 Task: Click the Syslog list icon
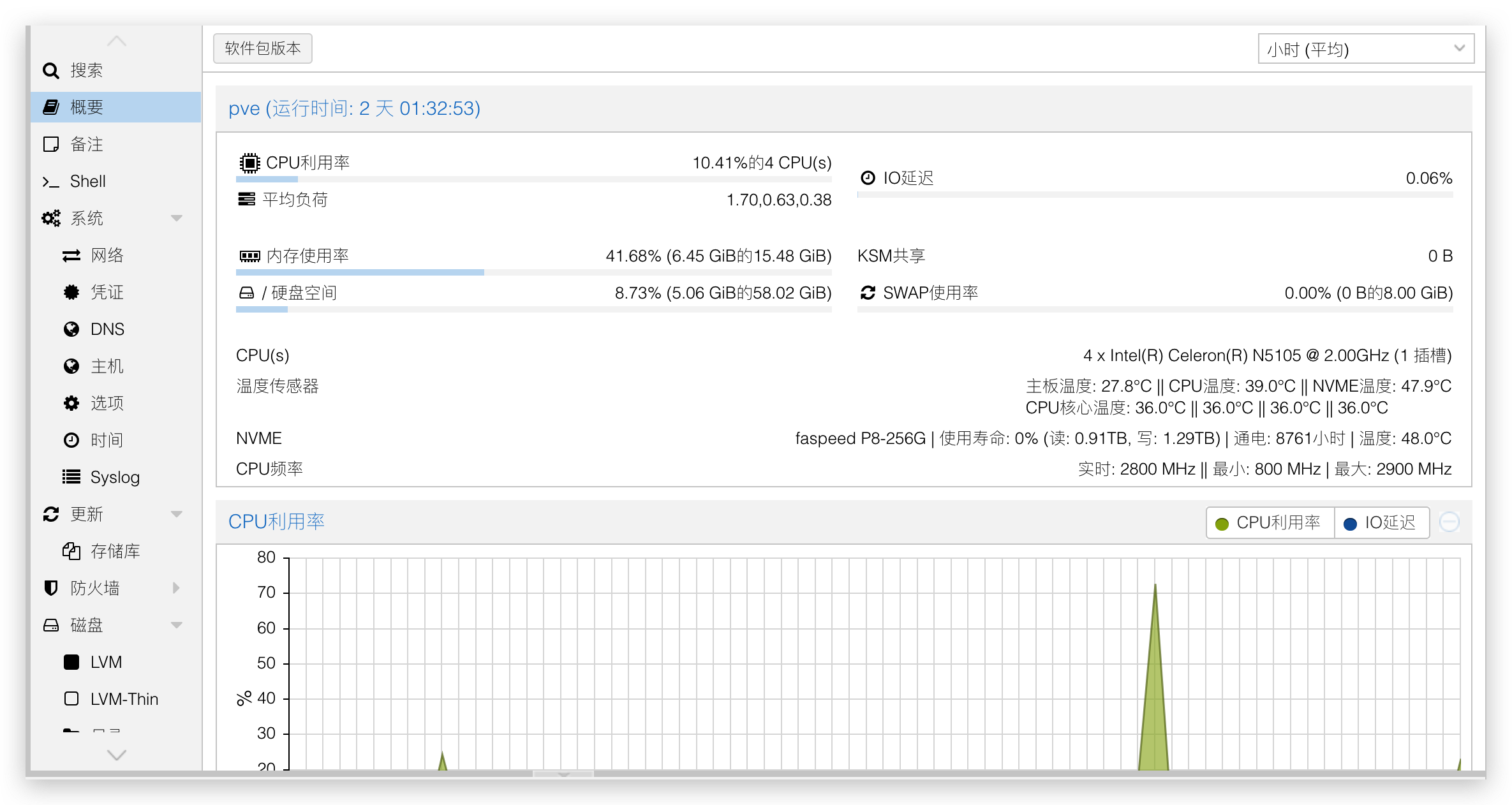click(71, 477)
